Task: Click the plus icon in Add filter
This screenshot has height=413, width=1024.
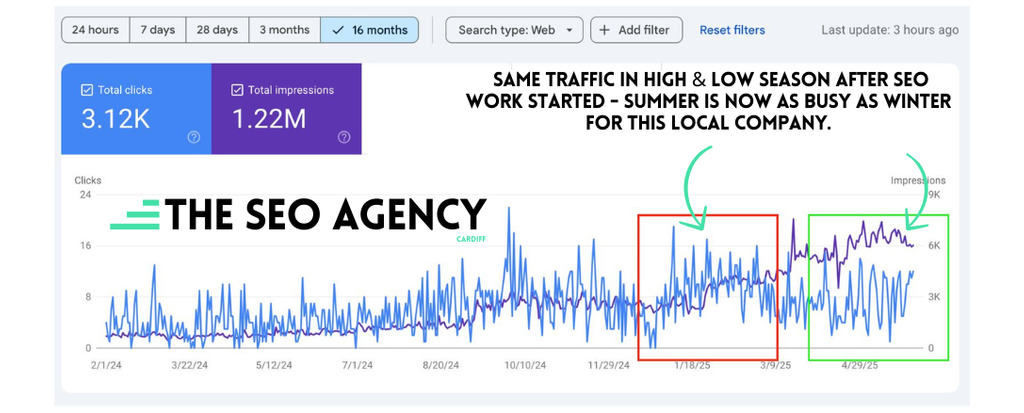Action: tap(605, 30)
